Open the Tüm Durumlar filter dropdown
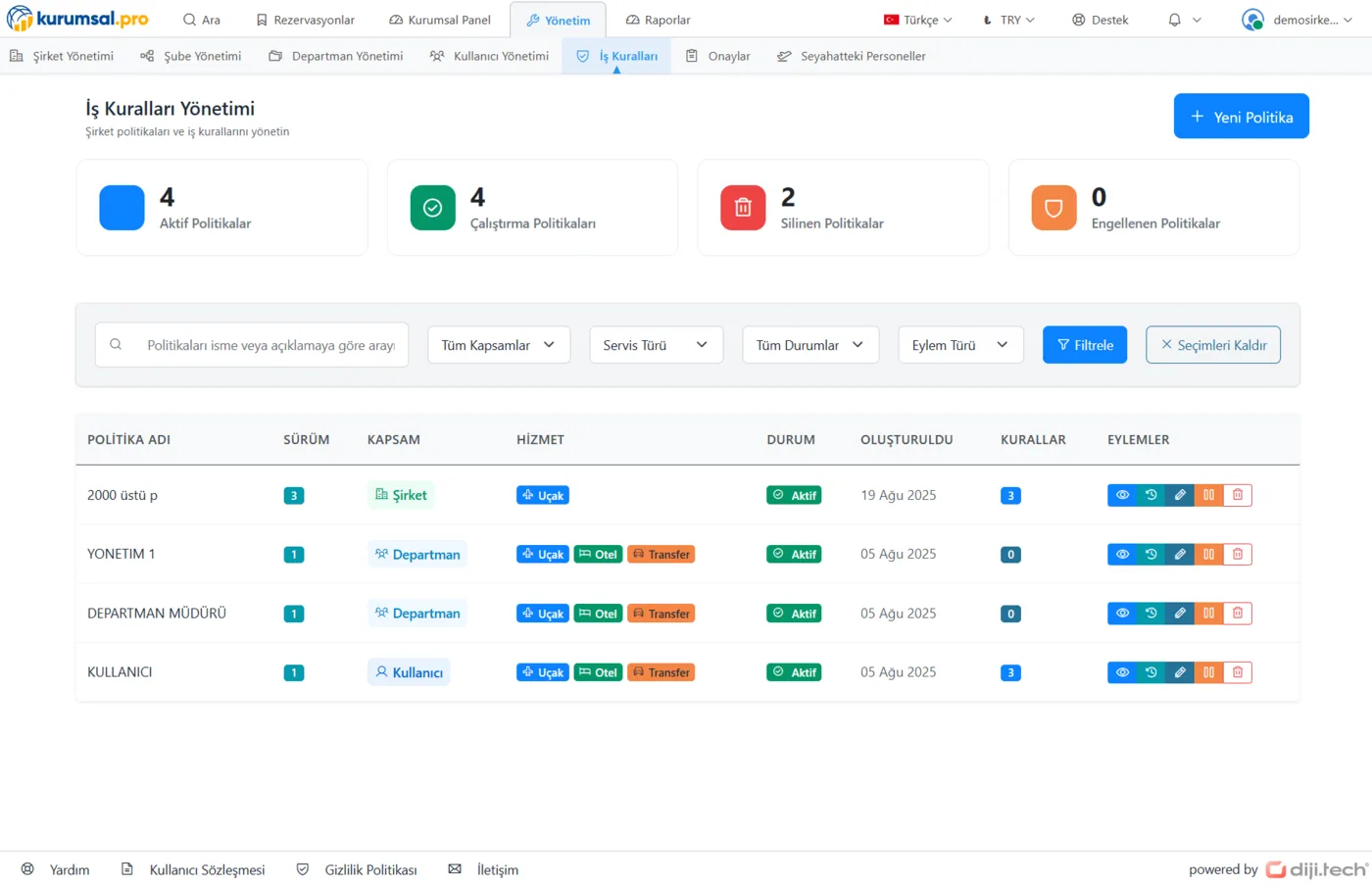This screenshot has height=886, width=1372. (809, 345)
